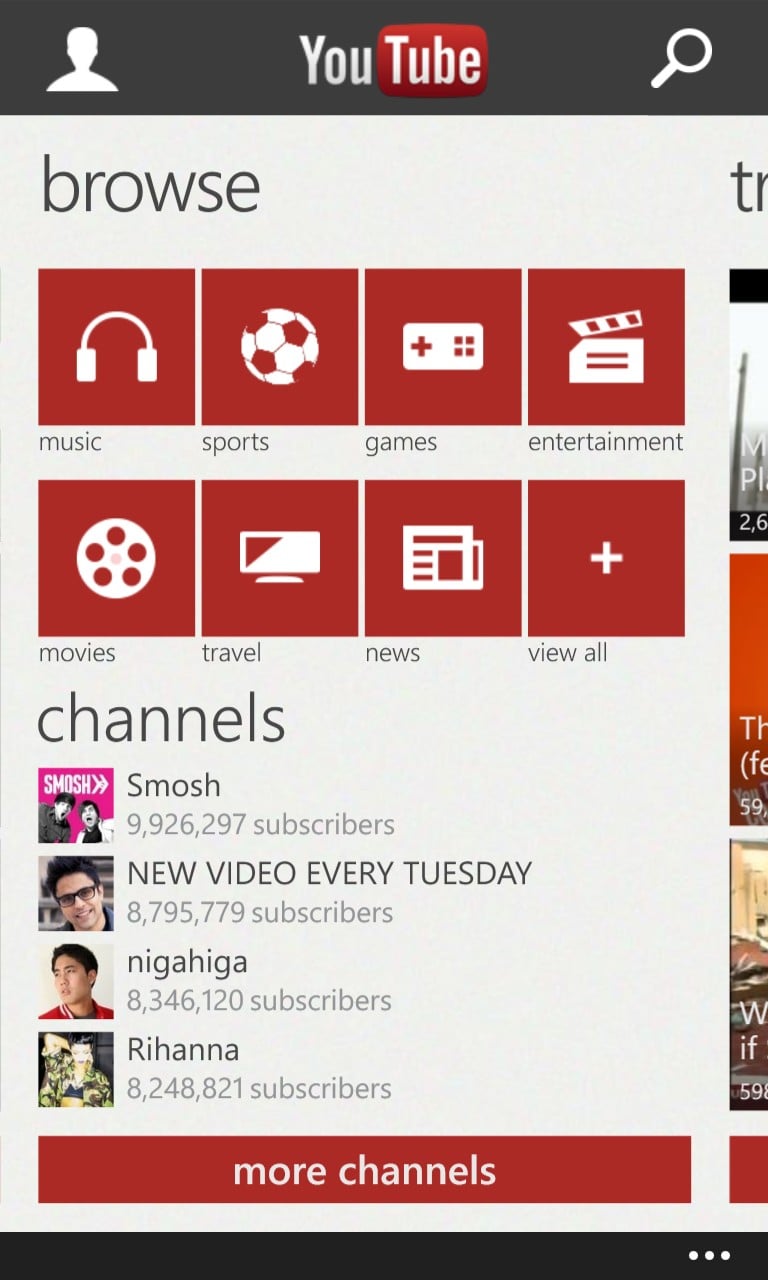The image size is (768, 1280).
Task: Tap the 8,346,120 subscribers text
Action: point(259,1001)
